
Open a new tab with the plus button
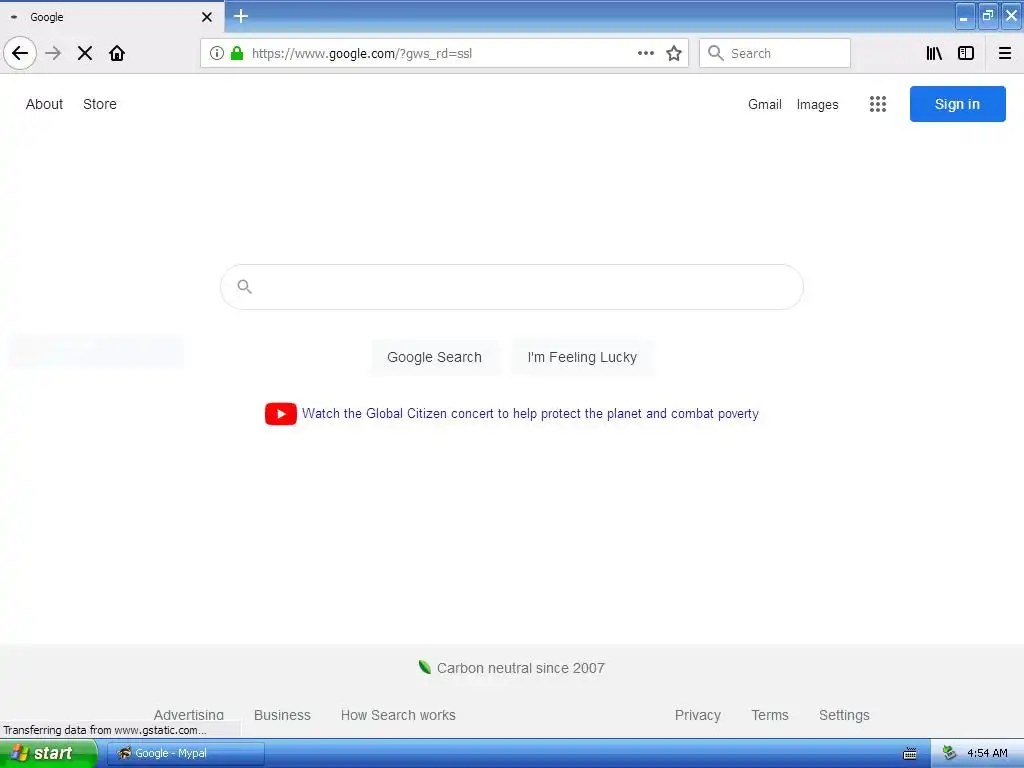tap(241, 16)
